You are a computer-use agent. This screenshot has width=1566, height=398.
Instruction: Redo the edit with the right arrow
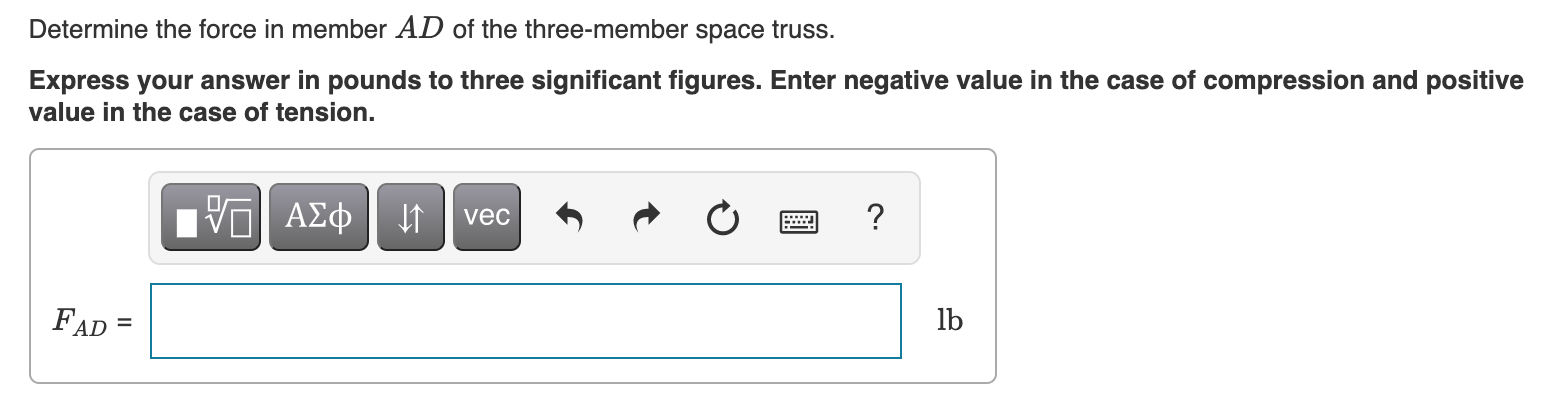[647, 216]
